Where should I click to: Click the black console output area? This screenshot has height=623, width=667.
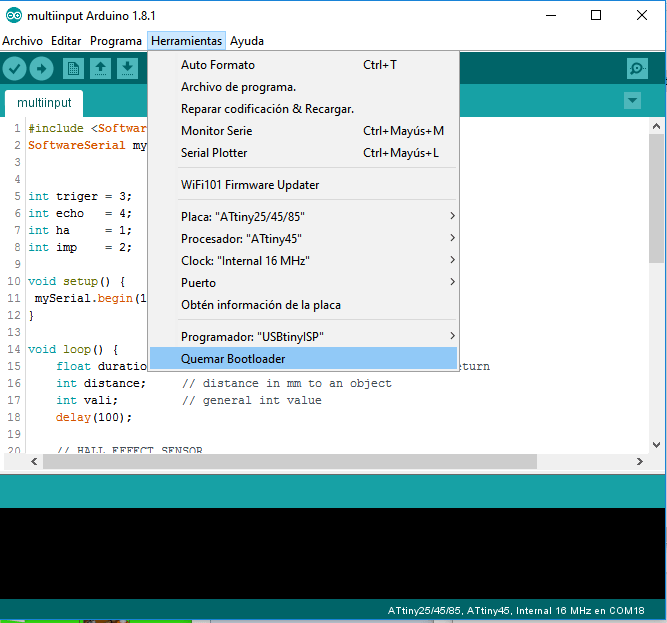pyautogui.click(x=333, y=553)
